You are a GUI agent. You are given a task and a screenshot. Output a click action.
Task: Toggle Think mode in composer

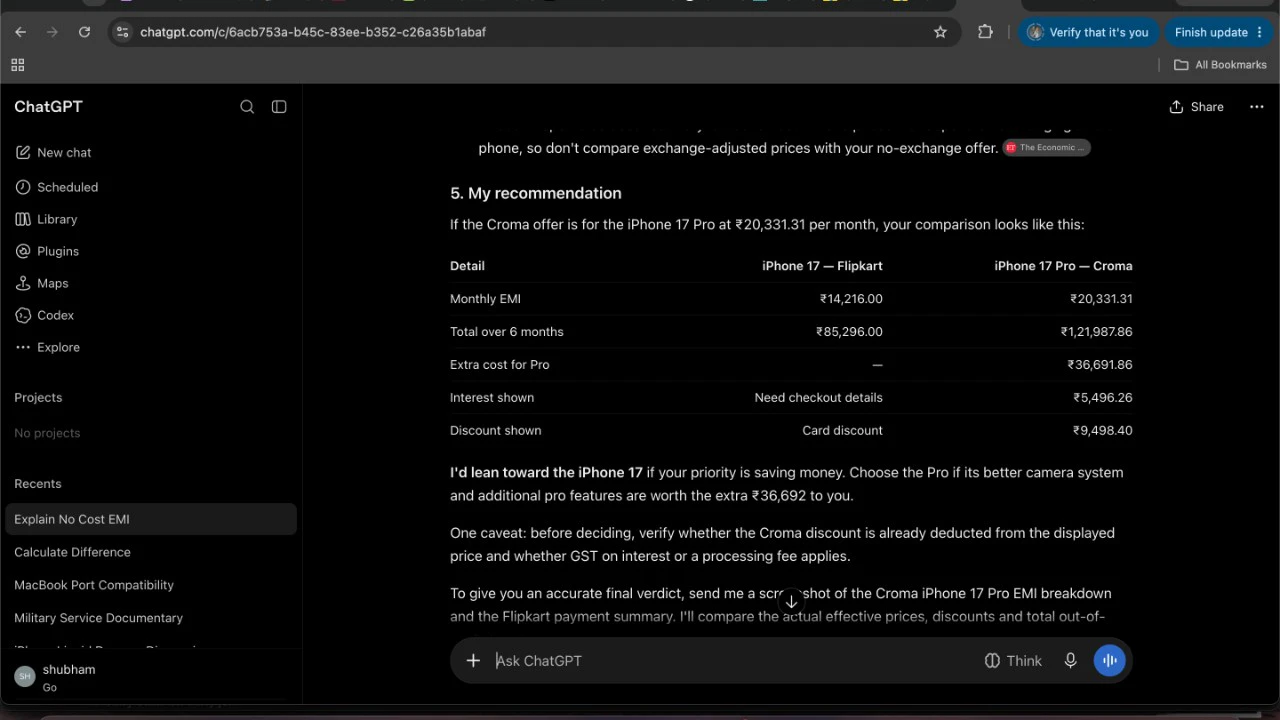(1013, 660)
